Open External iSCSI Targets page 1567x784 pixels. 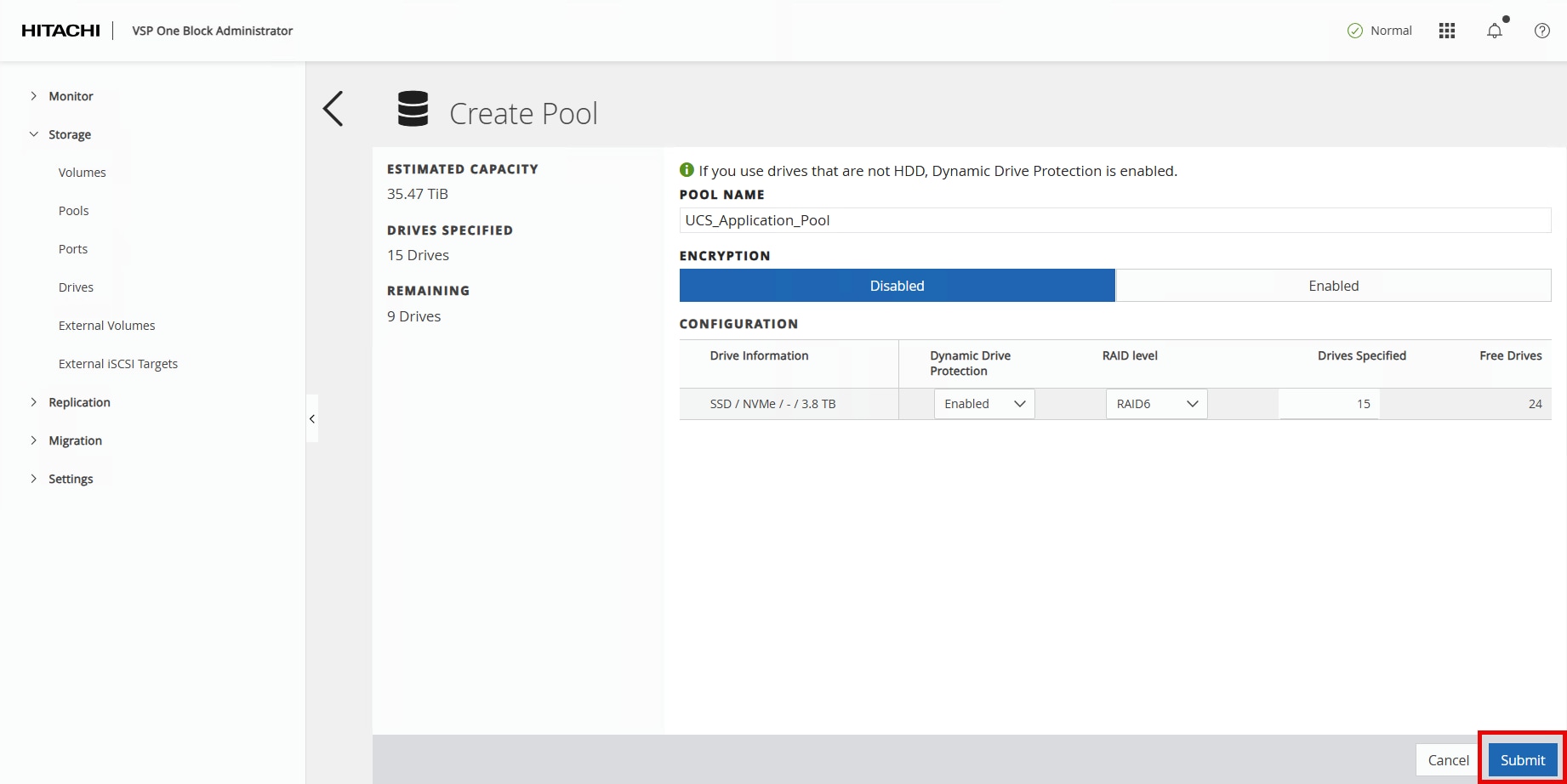click(x=118, y=364)
